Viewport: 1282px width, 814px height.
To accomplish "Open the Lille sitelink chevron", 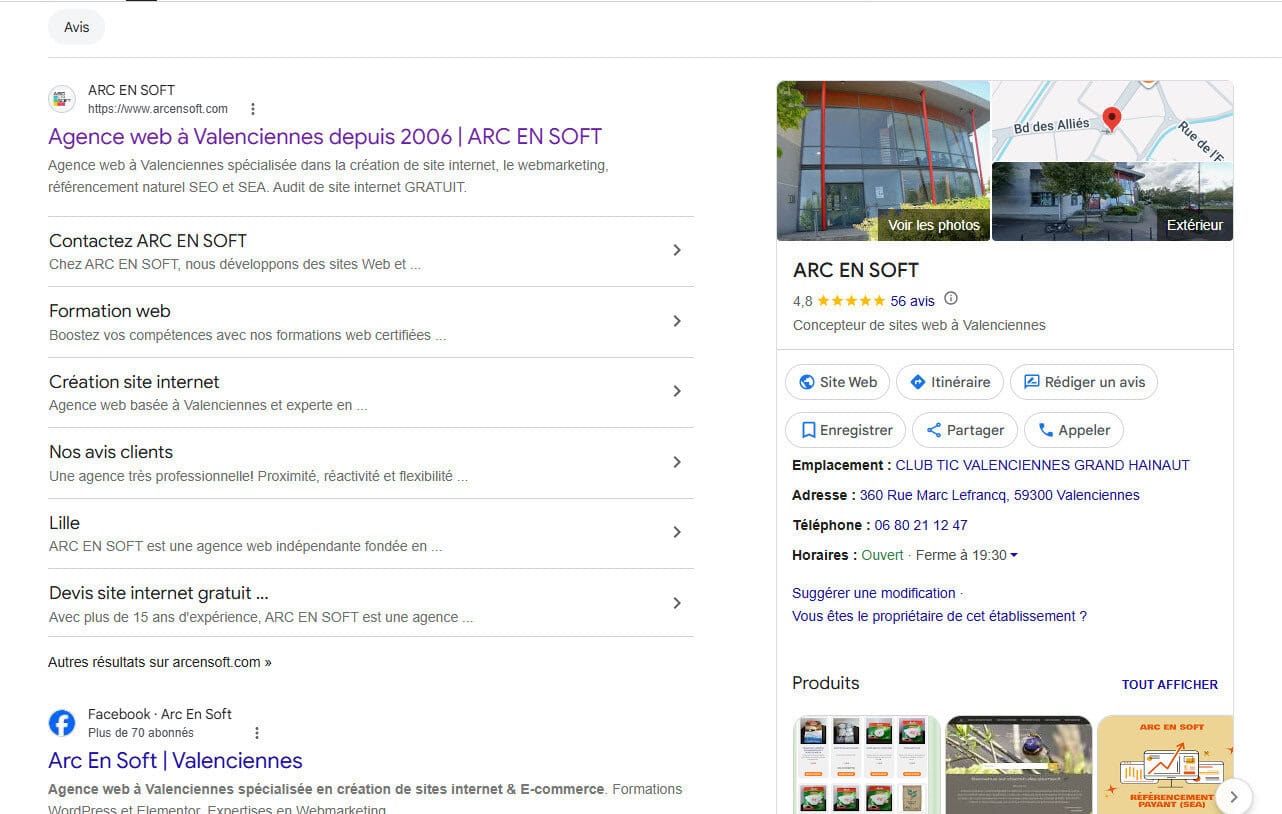I will coord(677,532).
